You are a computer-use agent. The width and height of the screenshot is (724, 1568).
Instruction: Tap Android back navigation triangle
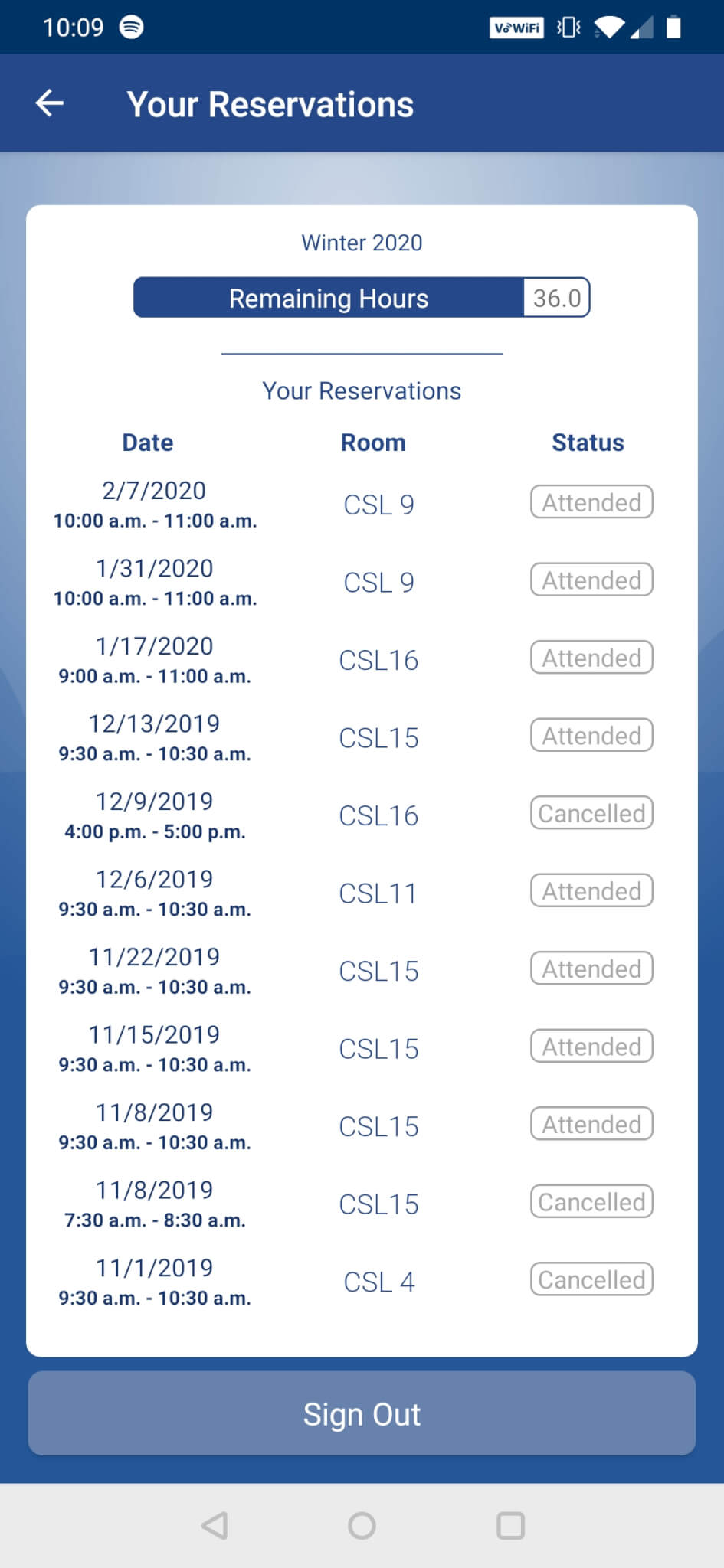point(215,1525)
